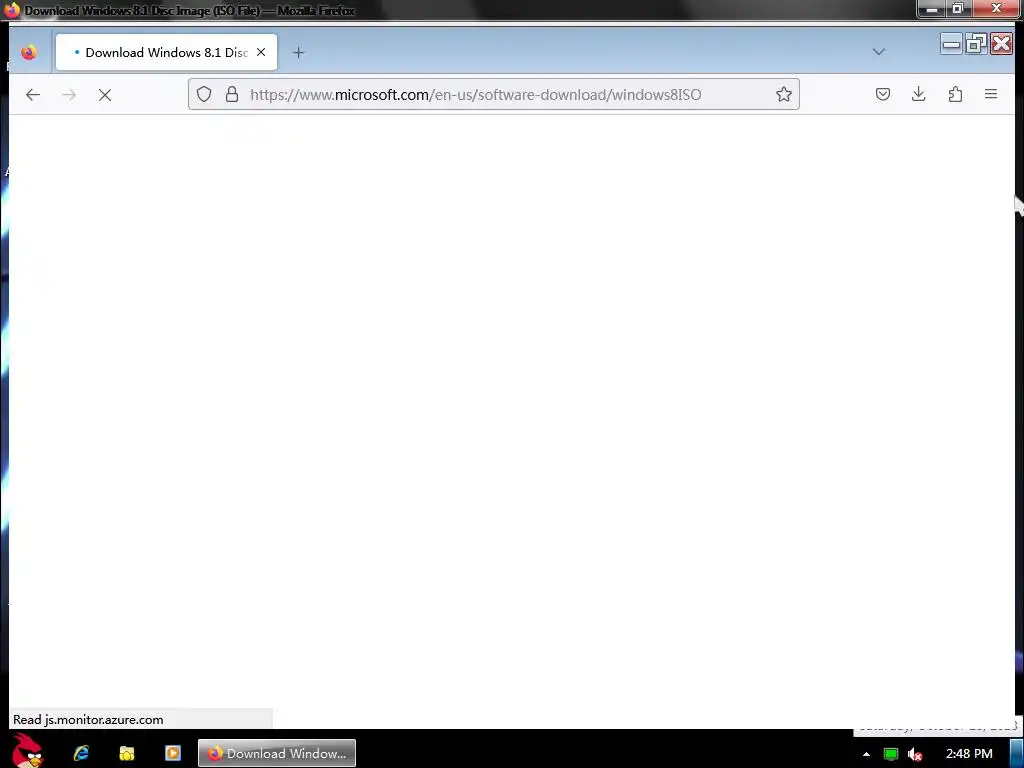Open the Extensions menu
1024x768 pixels.
tap(955, 94)
